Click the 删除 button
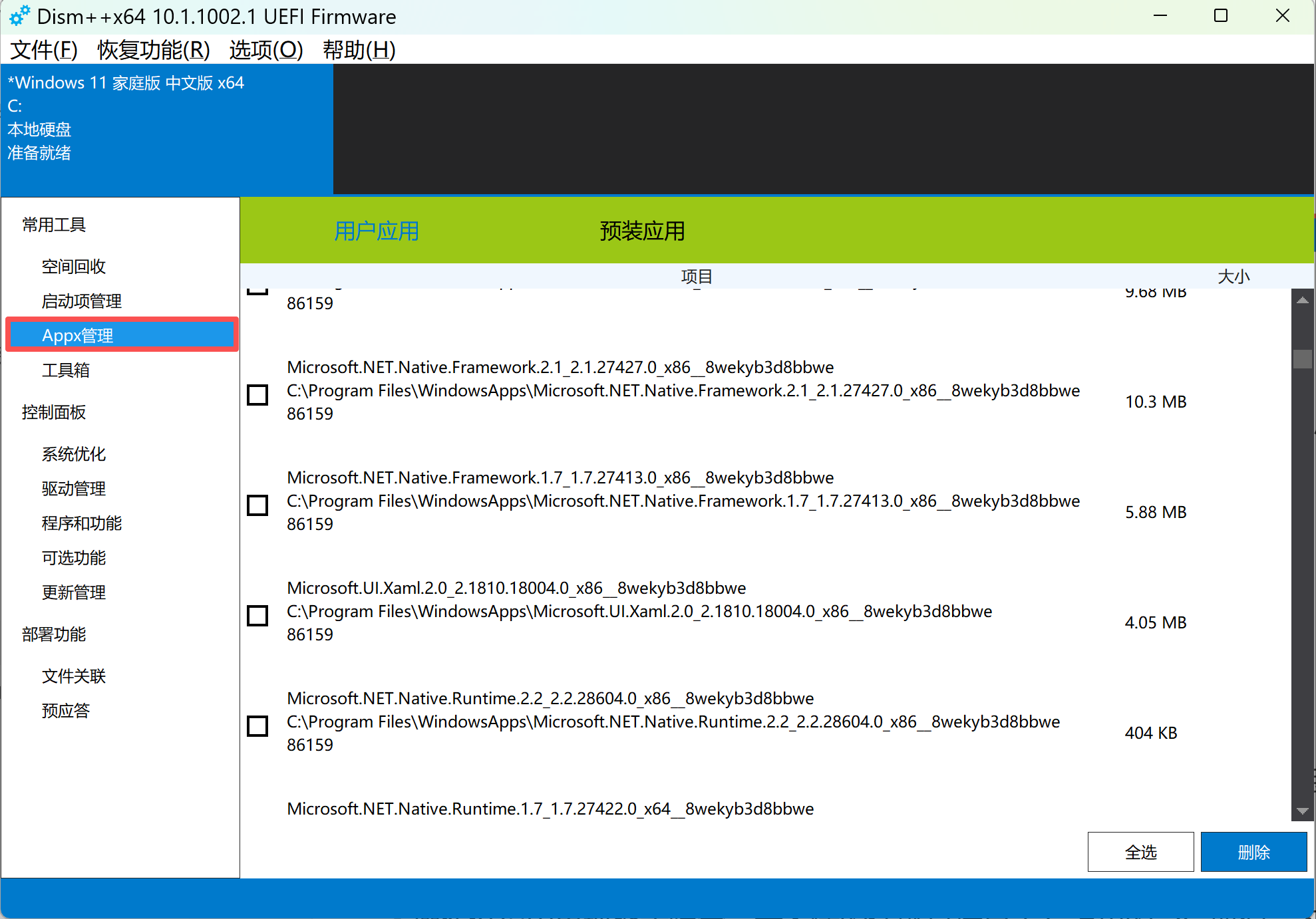This screenshot has height=919, width=1316. [x=1253, y=852]
